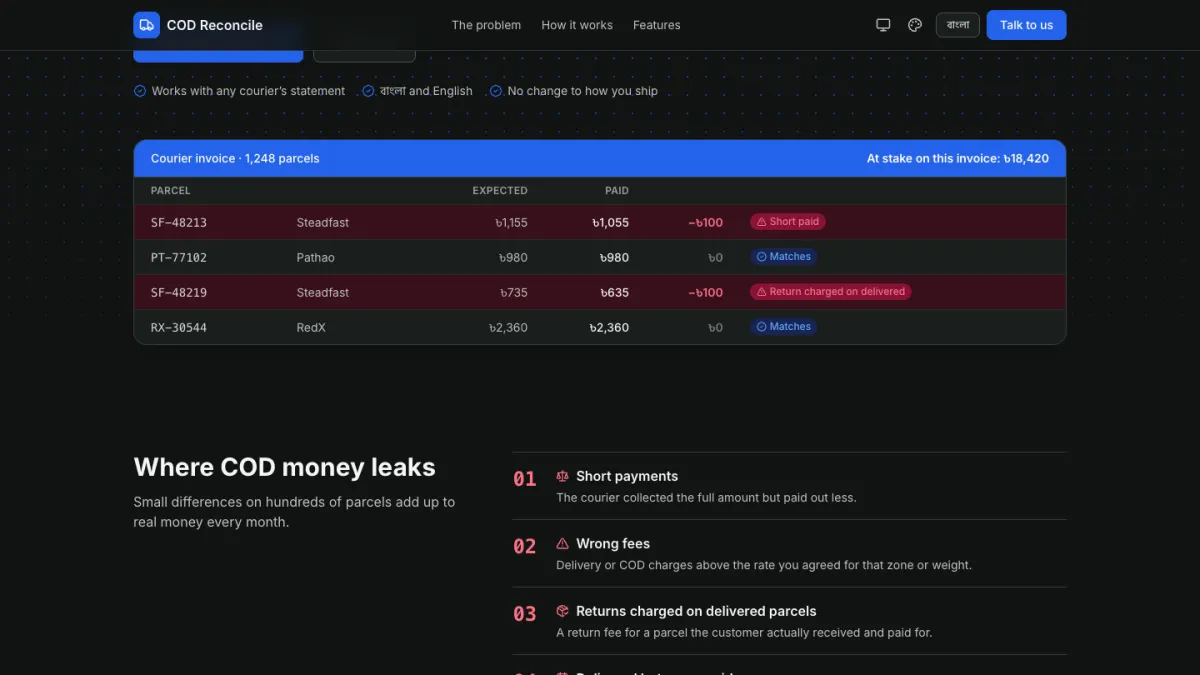Click the "Returns charged on delivered parcels" title

pyautogui.click(x=696, y=611)
